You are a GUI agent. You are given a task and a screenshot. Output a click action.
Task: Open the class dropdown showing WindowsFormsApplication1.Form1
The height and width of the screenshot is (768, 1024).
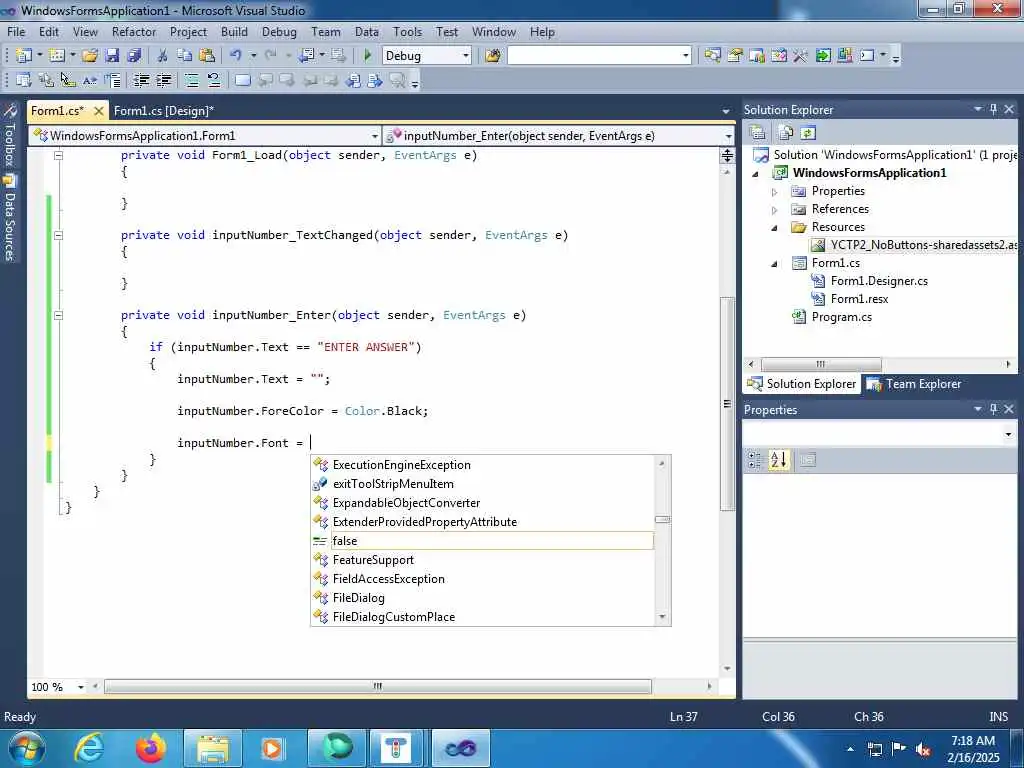click(375, 136)
